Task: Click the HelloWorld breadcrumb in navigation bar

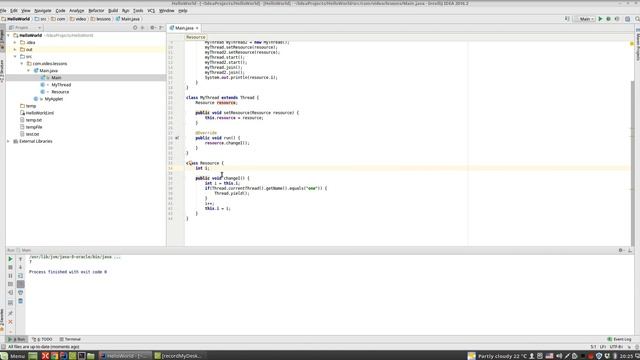Action: tap(16, 19)
